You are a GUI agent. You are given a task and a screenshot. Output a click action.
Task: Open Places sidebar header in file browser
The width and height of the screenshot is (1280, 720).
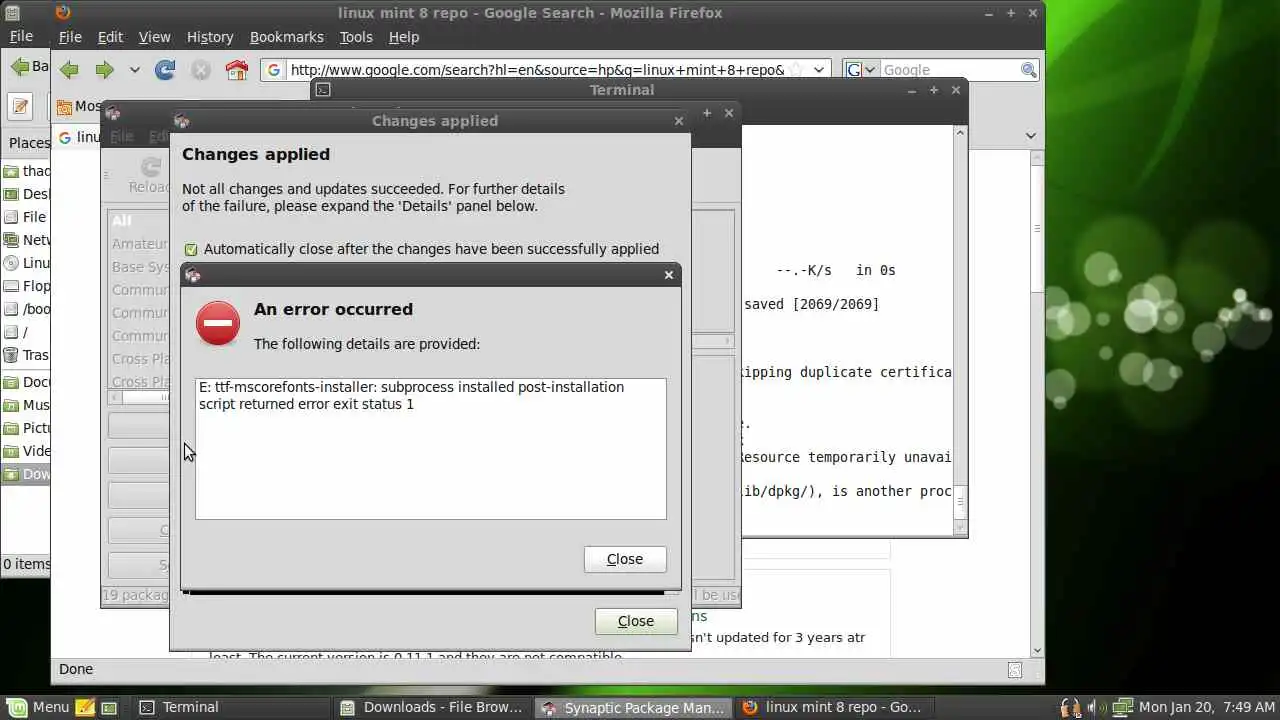pos(29,143)
